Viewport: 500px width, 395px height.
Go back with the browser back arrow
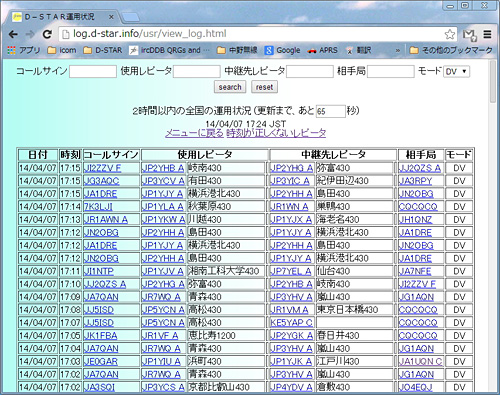pos(13,34)
